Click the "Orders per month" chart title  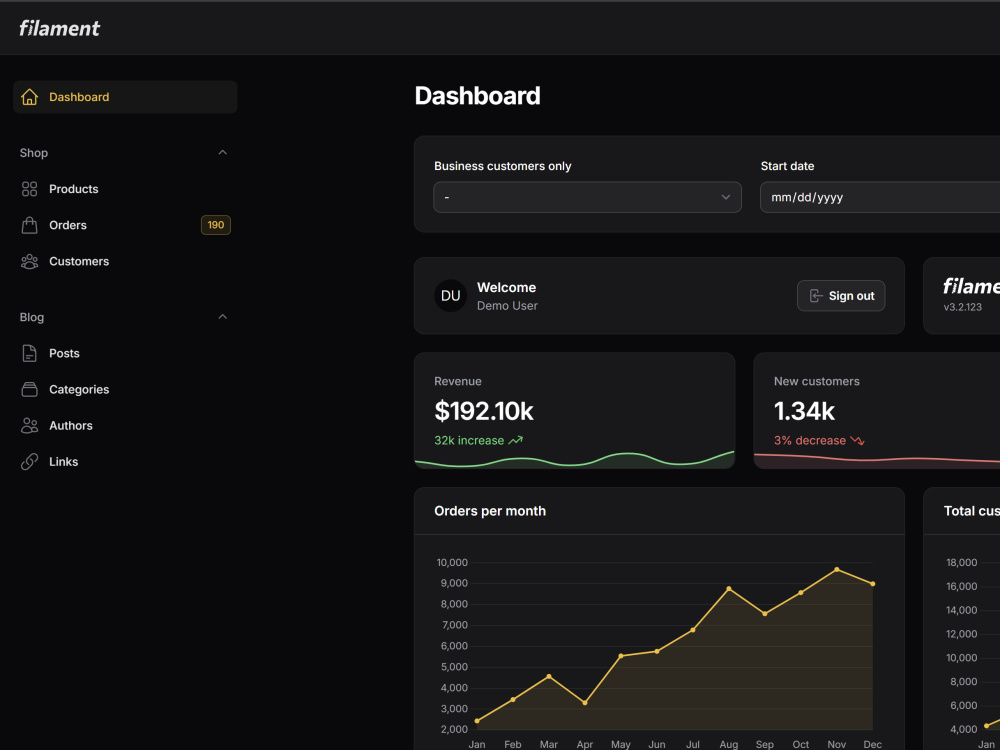pos(490,511)
